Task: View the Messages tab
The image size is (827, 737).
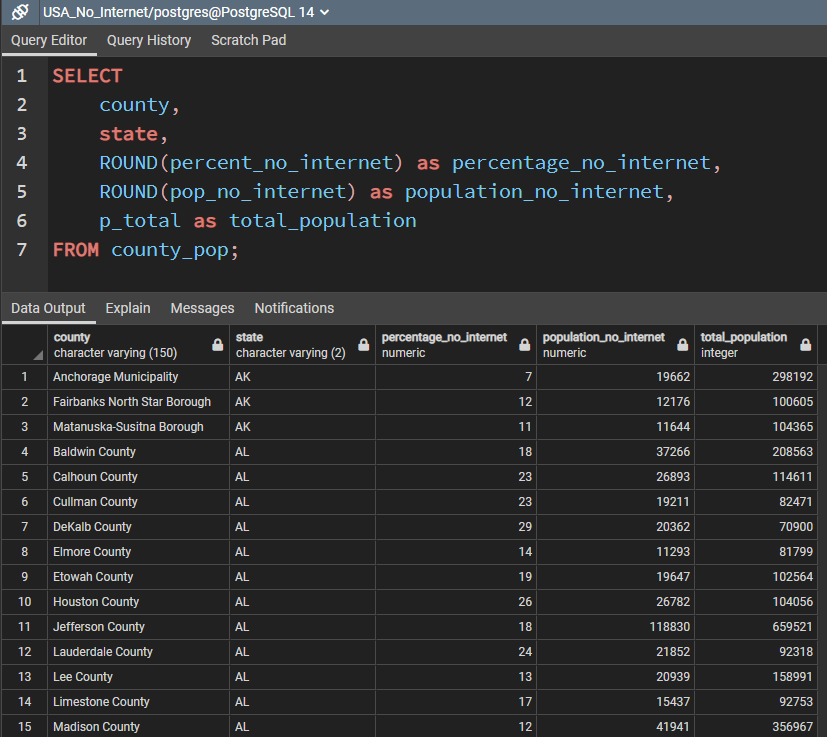Action: point(202,308)
